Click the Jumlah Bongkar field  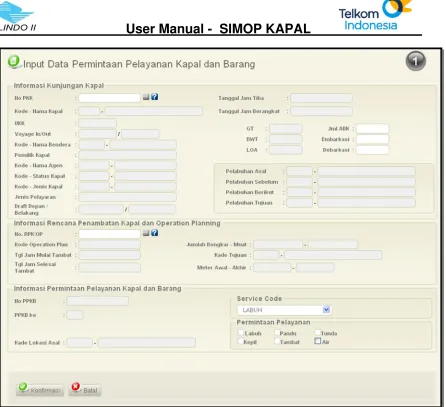[278, 245]
